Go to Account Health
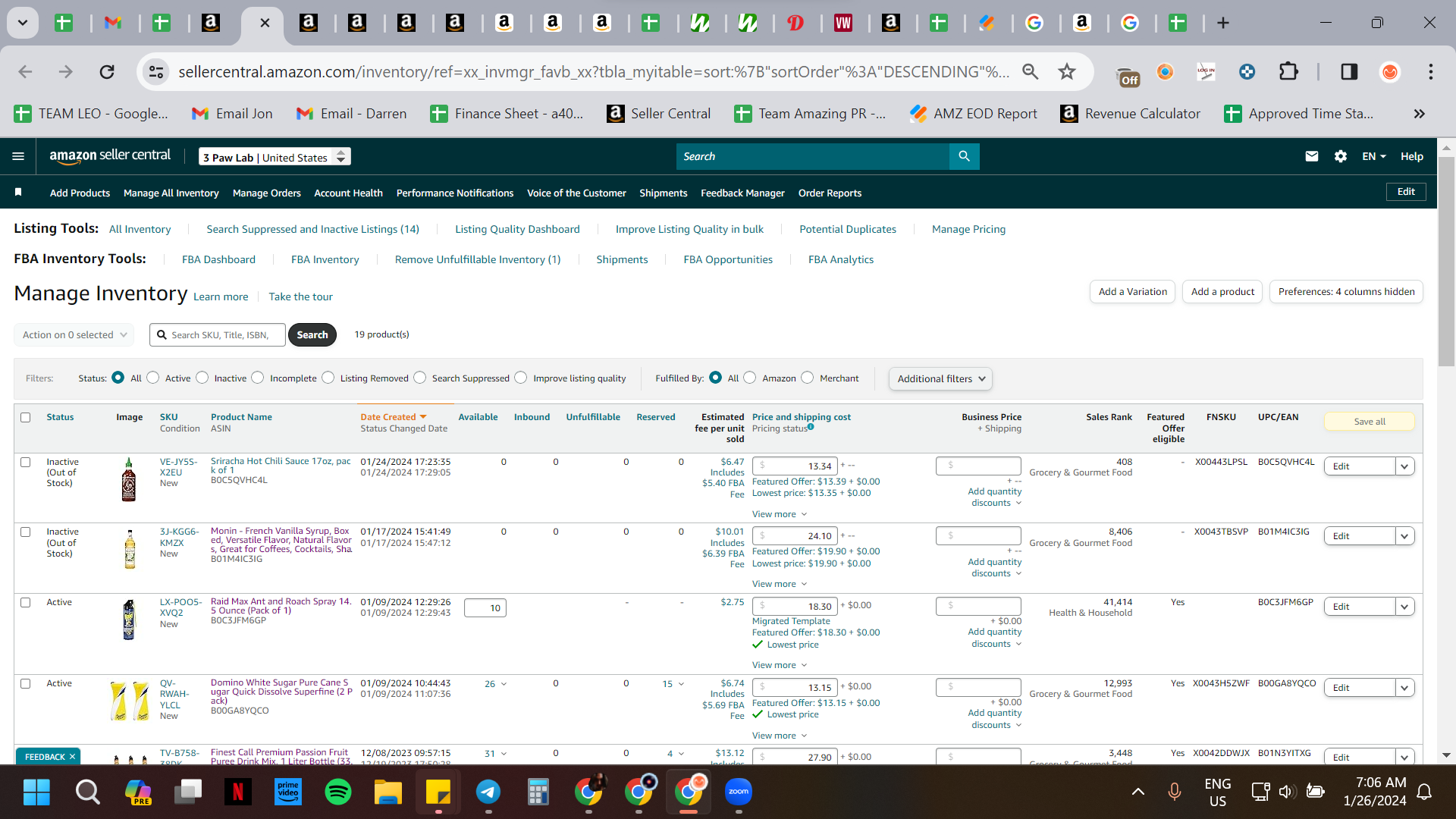 tap(349, 193)
